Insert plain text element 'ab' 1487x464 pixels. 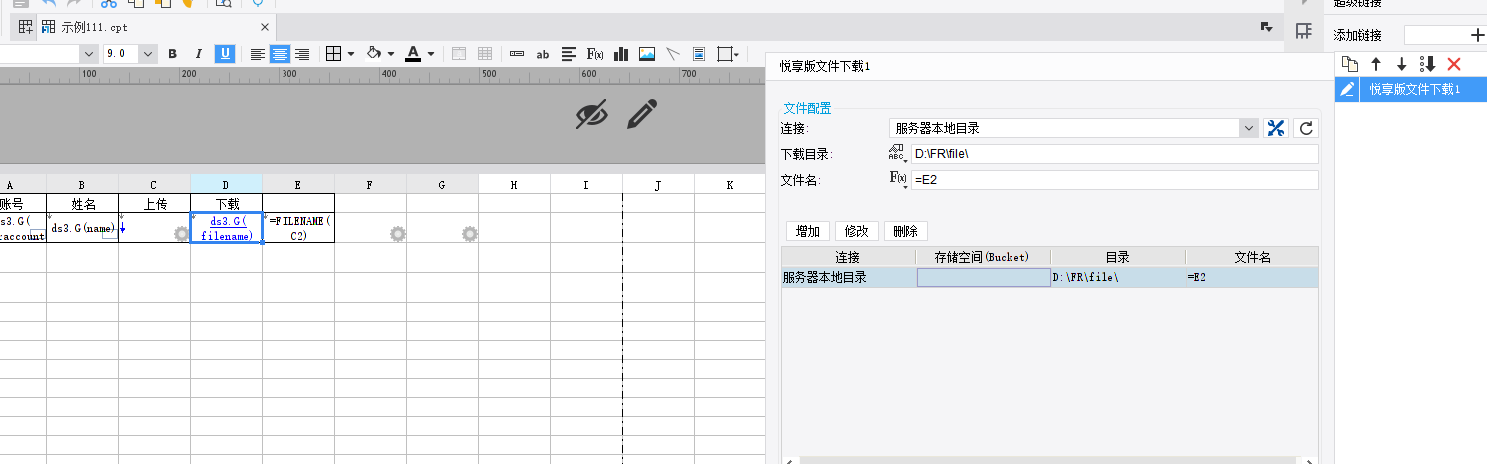tap(543, 54)
